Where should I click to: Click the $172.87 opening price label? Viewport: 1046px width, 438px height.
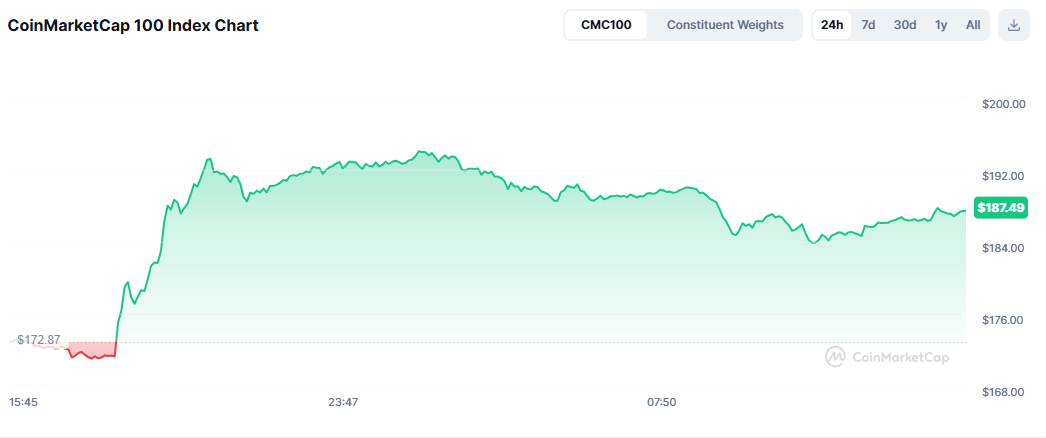tap(38, 340)
